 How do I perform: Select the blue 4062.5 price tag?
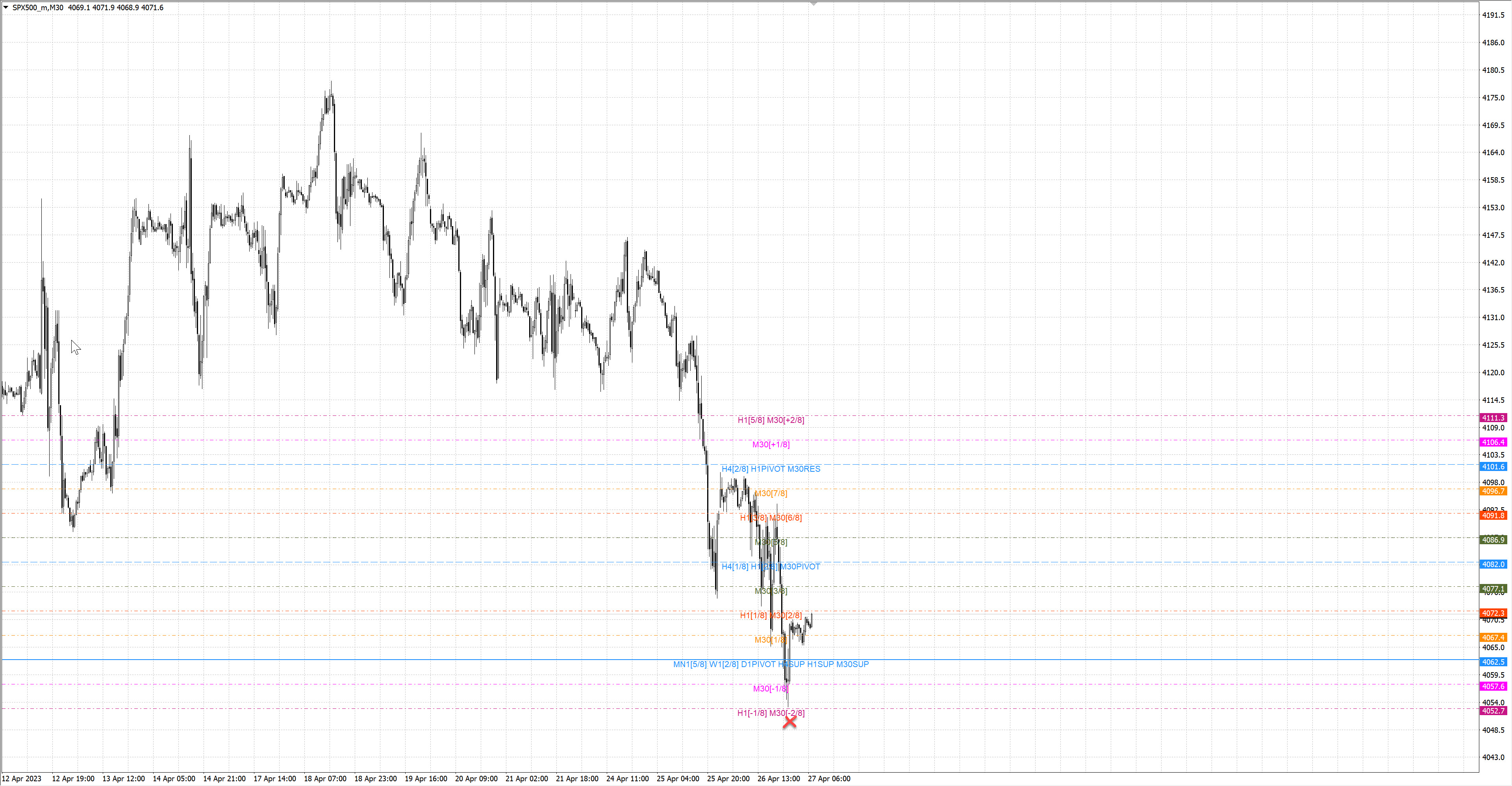1493,662
